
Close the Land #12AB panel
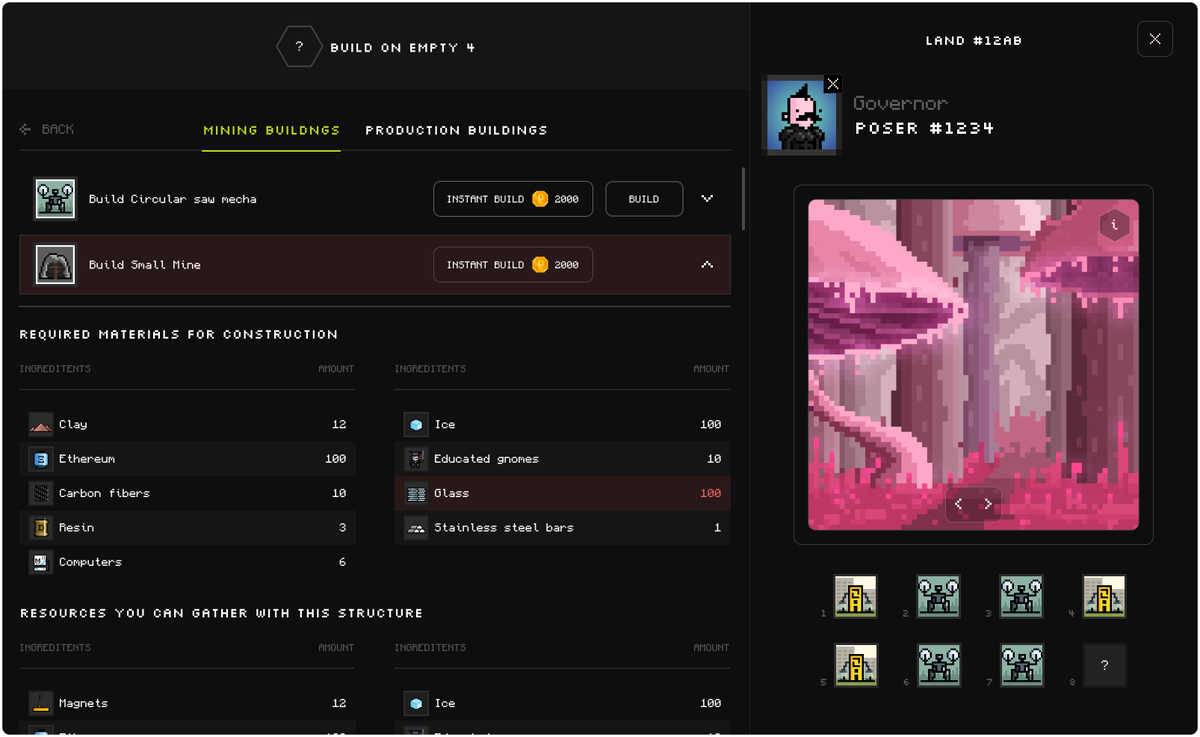[x=1155, y=39]
